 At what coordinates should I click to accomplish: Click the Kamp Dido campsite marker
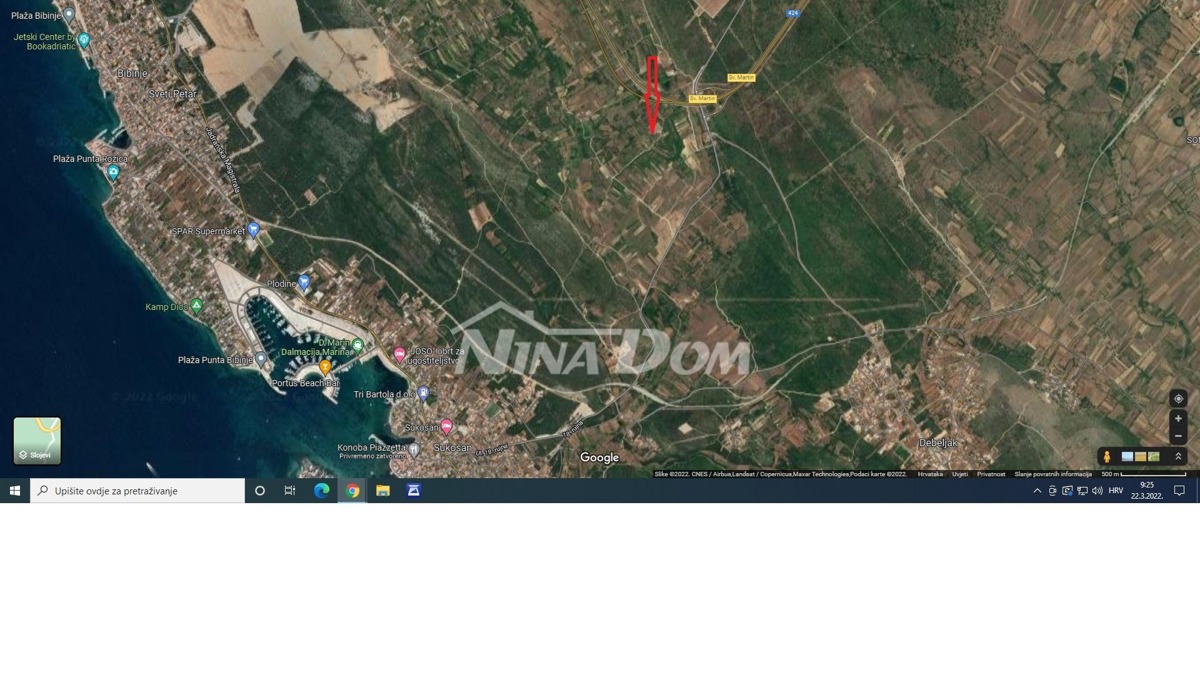[197, 306]
